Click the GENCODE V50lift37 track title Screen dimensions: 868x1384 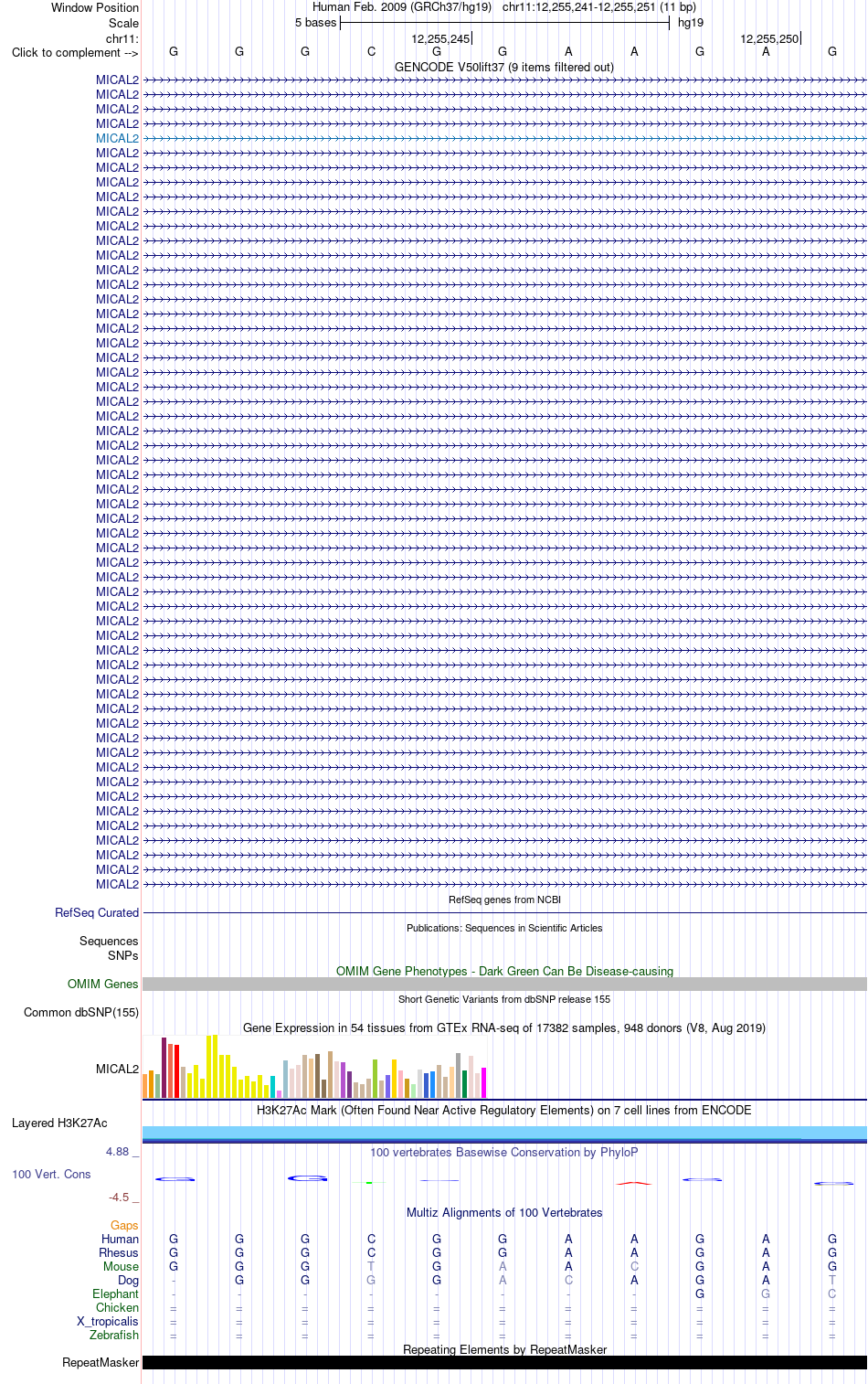(504, 67)
